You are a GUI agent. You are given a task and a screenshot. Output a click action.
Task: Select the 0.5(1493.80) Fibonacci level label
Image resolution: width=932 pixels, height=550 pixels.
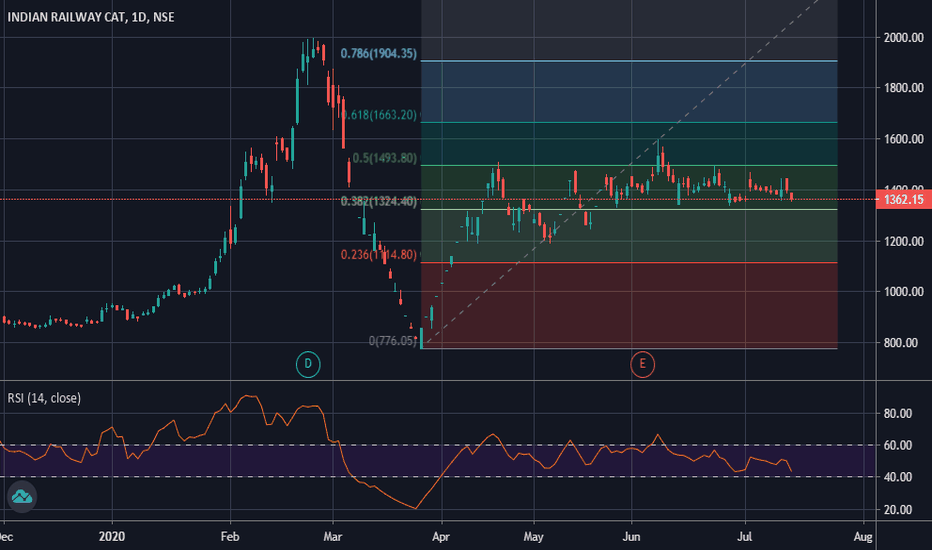(385, 158)
